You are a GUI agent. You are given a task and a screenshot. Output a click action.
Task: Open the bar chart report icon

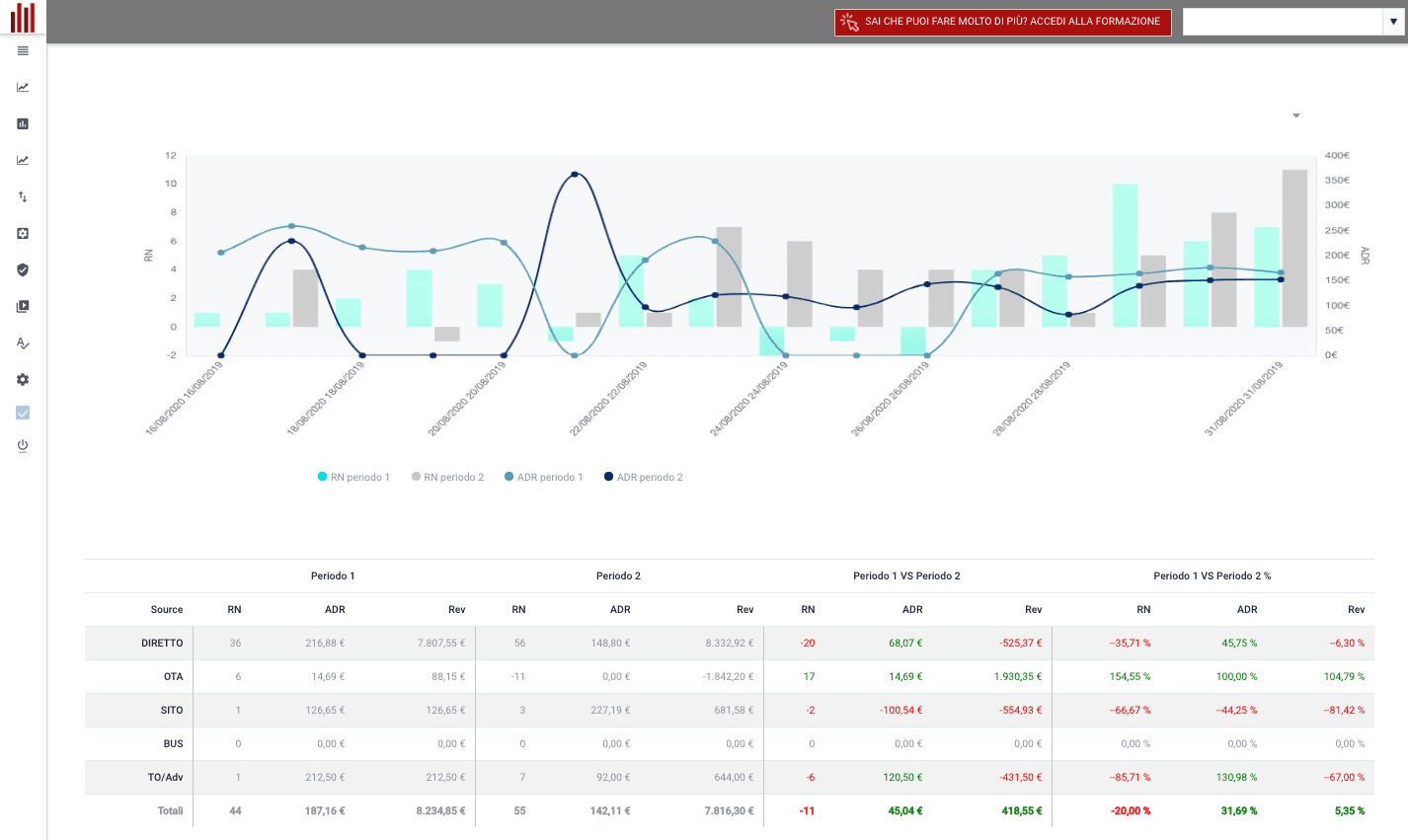tap(23, 124)
